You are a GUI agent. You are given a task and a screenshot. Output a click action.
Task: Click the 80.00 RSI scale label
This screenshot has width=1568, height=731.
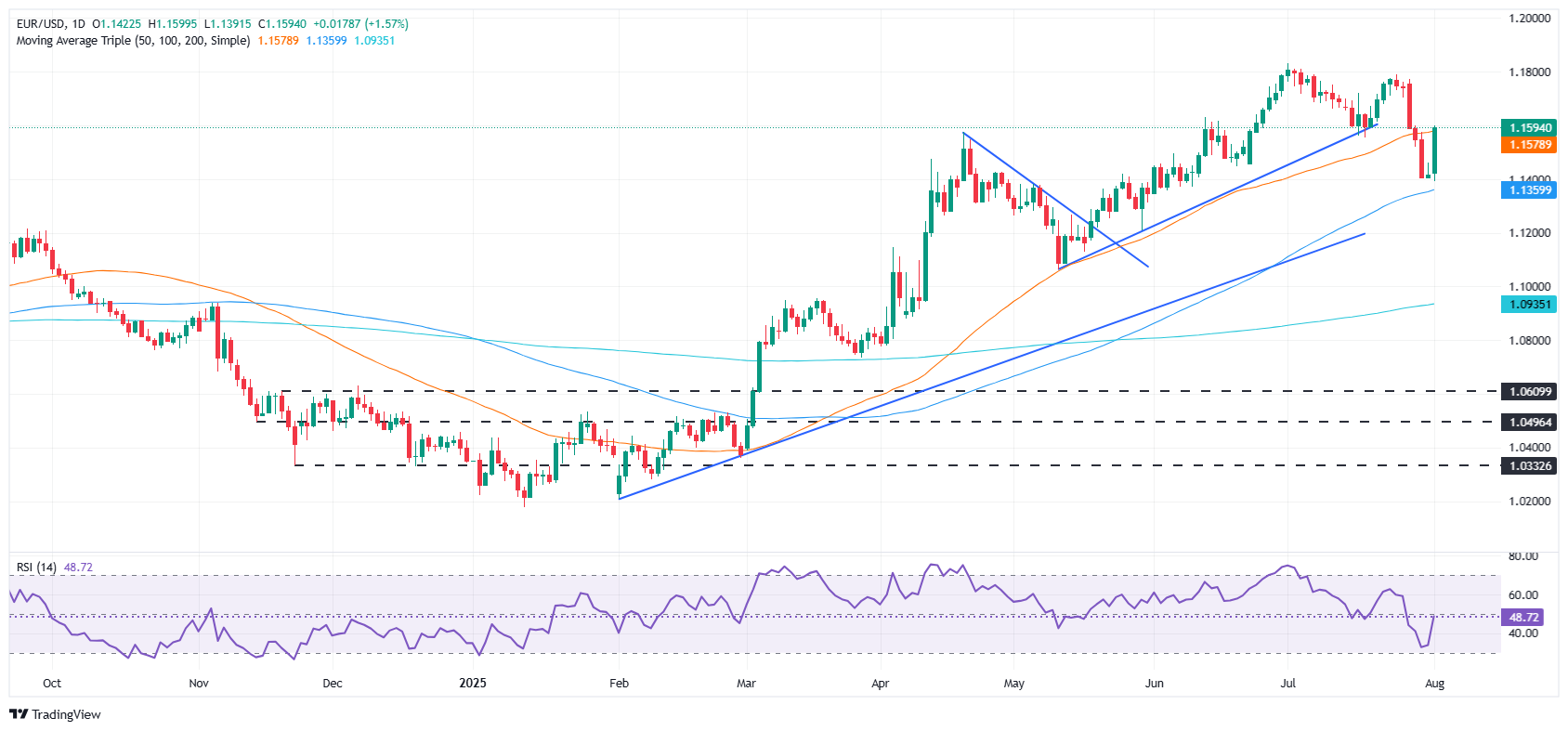coord(1523,556)
